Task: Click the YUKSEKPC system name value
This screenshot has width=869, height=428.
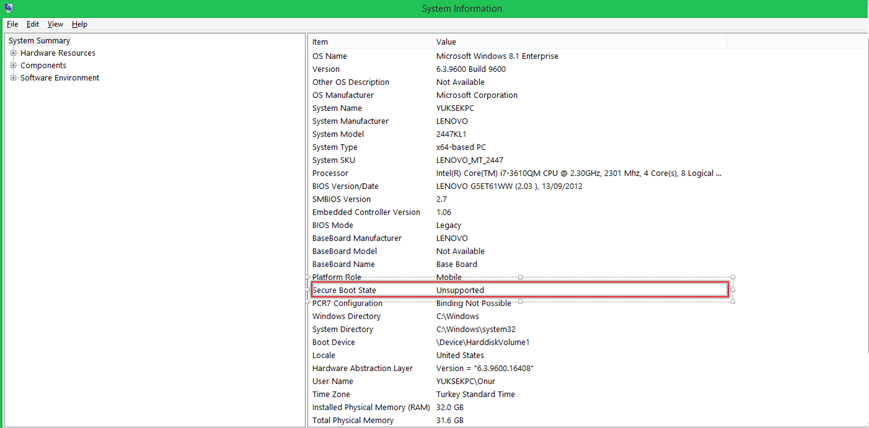Action: pos(455,108)
